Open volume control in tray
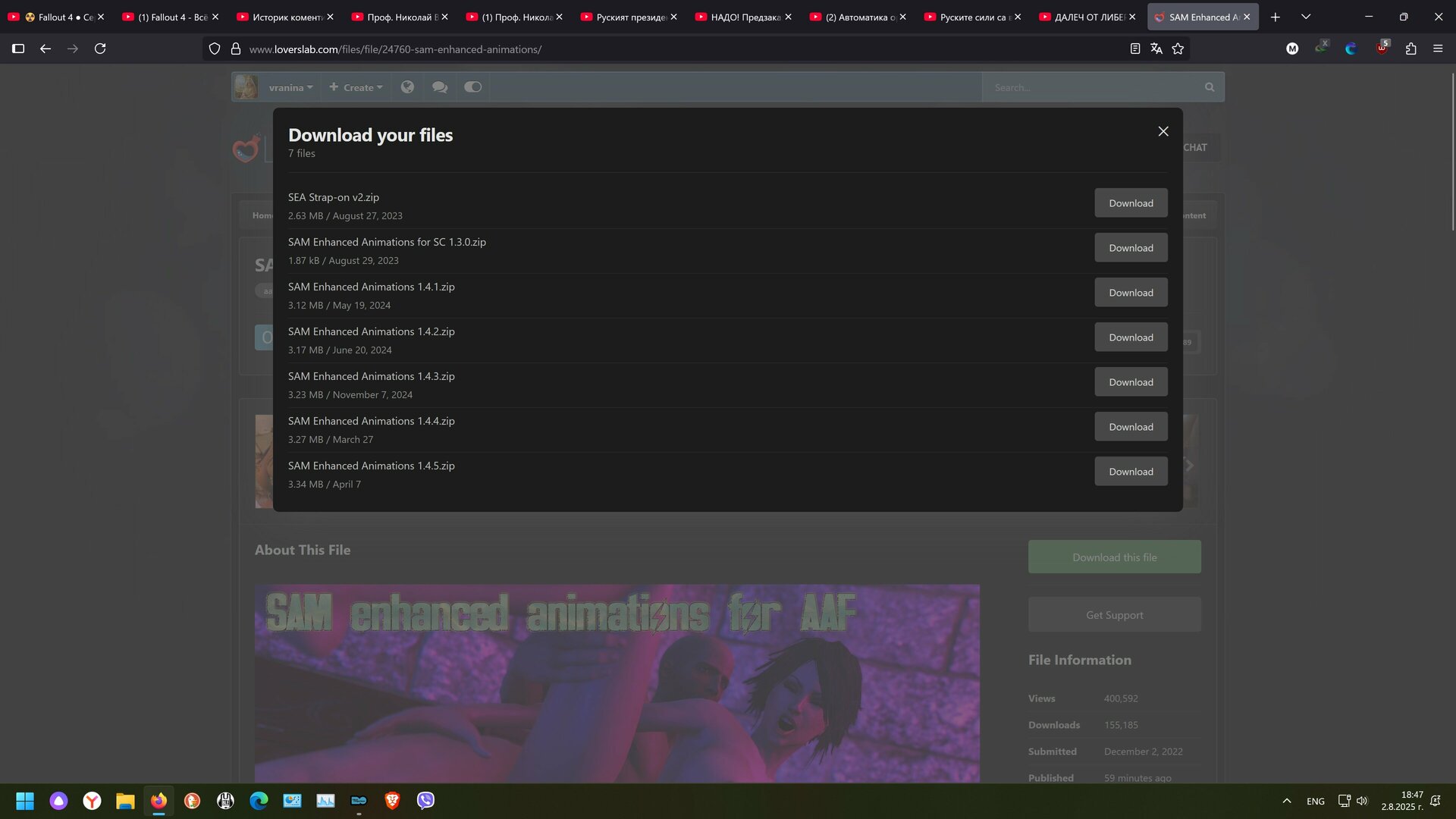This screenshot has height=819, width=1456. 1362,801
